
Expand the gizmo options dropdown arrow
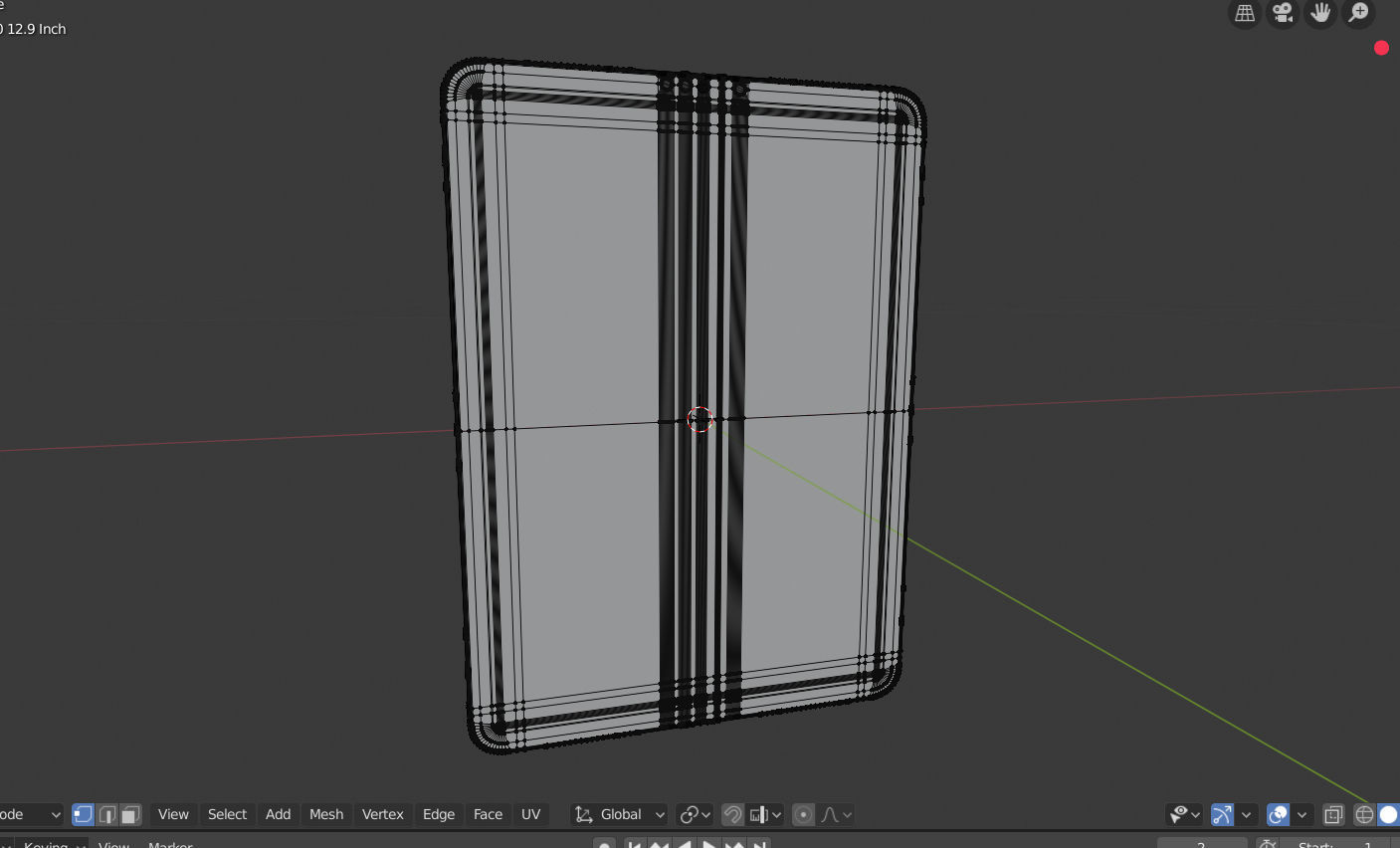1246,814
